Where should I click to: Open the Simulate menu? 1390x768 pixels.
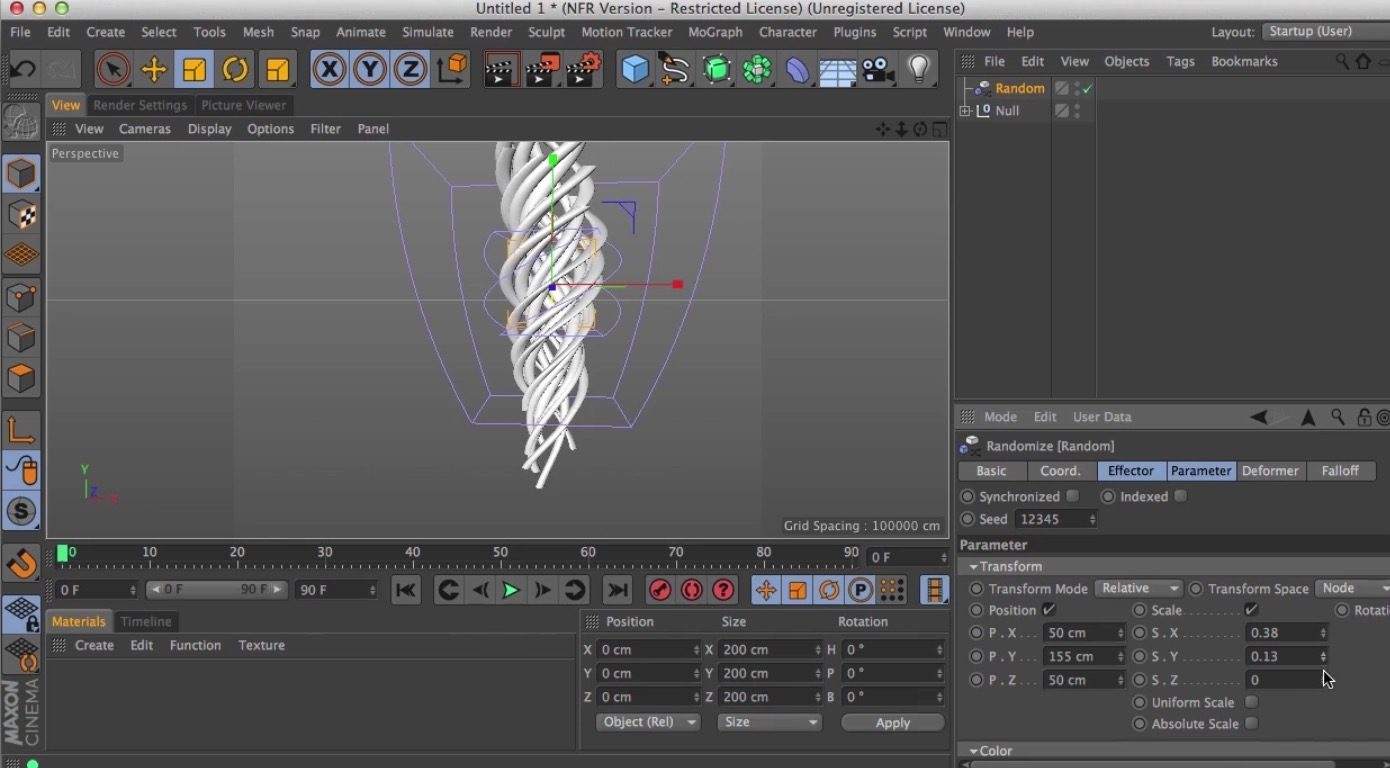coord(427,32)
